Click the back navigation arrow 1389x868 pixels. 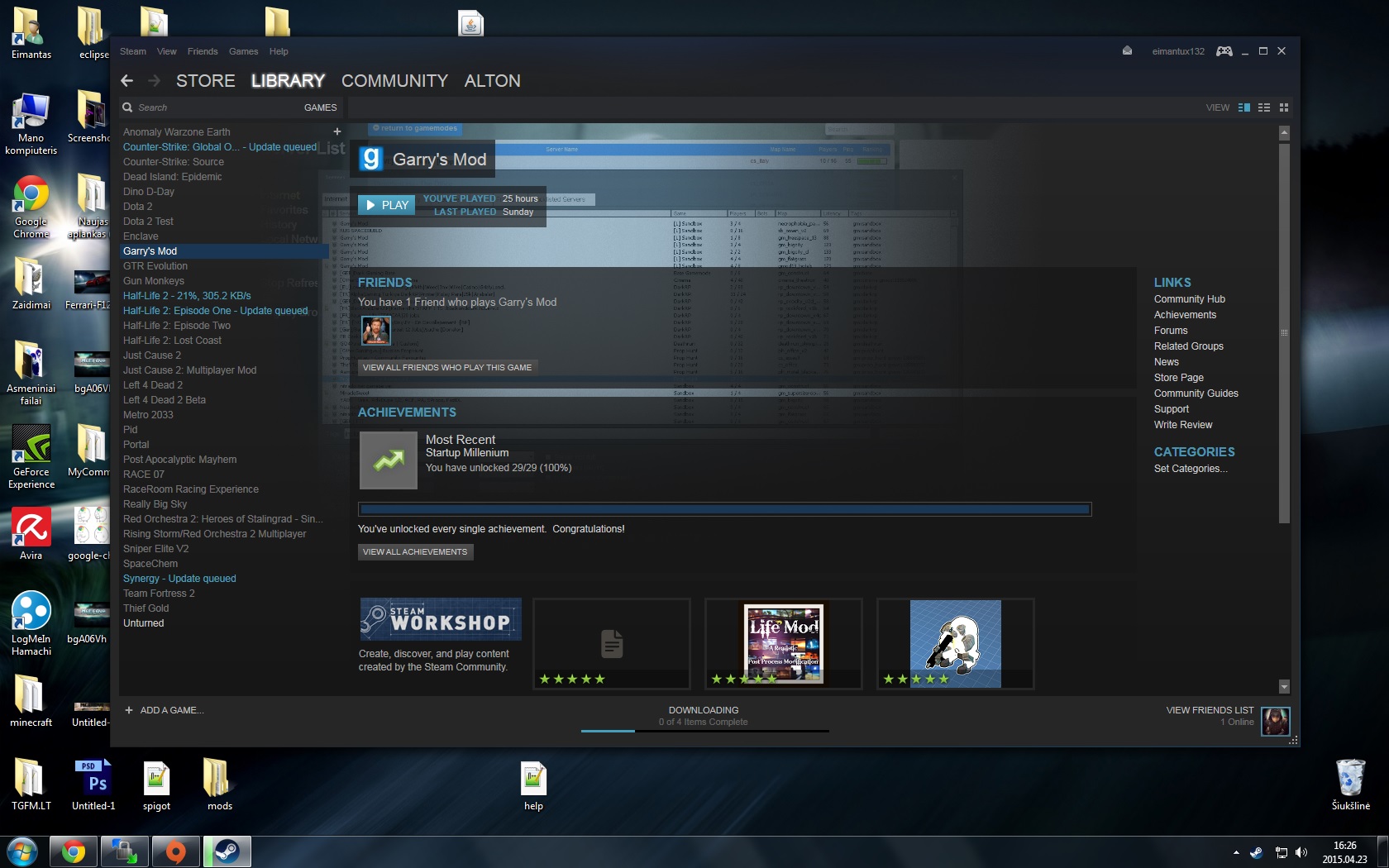coord(126,80)
